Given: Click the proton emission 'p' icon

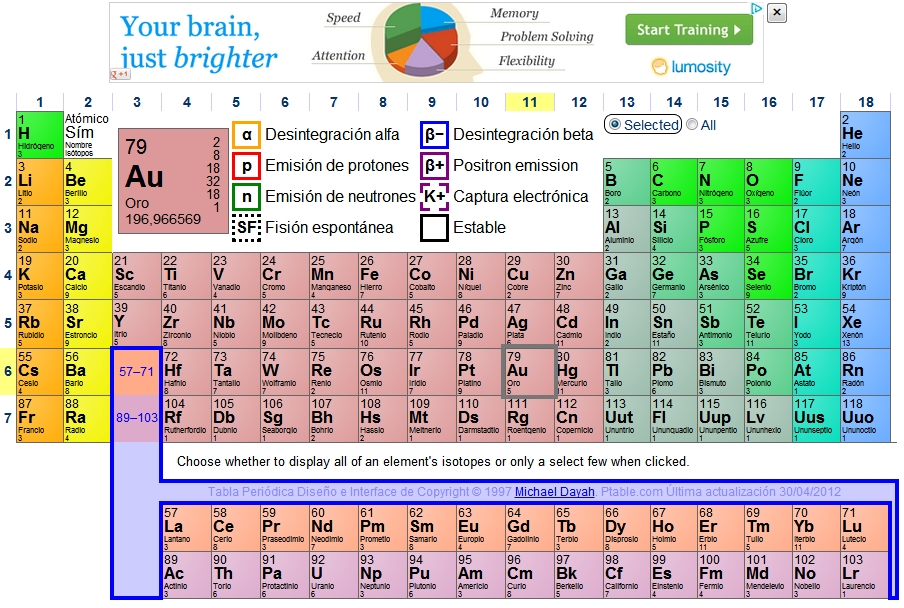Looking at the screenshot, I should pos(246,166).
